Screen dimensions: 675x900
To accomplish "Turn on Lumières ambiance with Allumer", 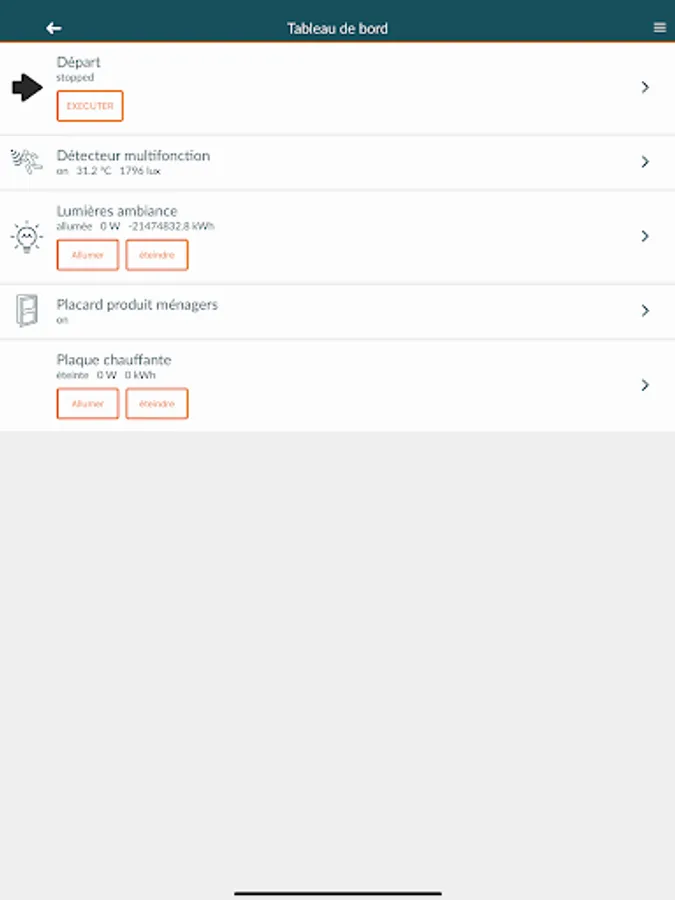I will pos(88,255).
